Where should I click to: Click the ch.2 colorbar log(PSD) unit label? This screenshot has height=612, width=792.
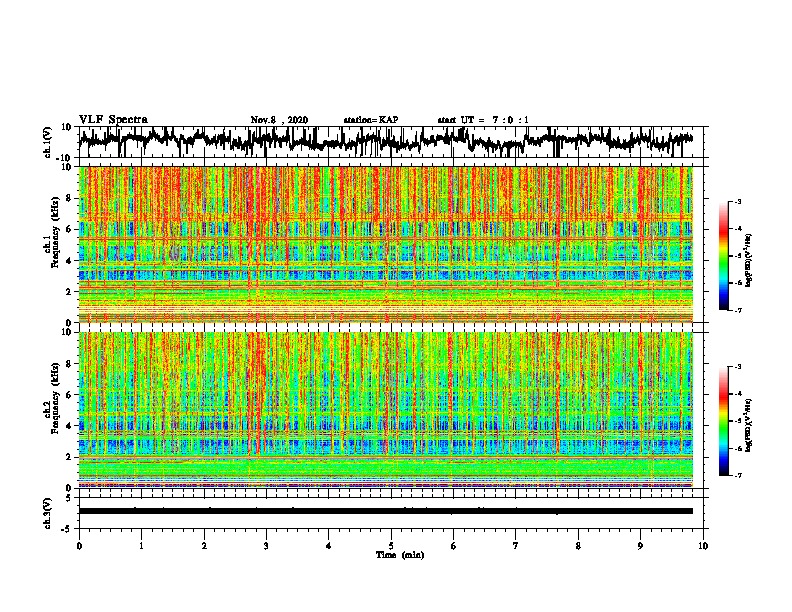coord(750,425)
